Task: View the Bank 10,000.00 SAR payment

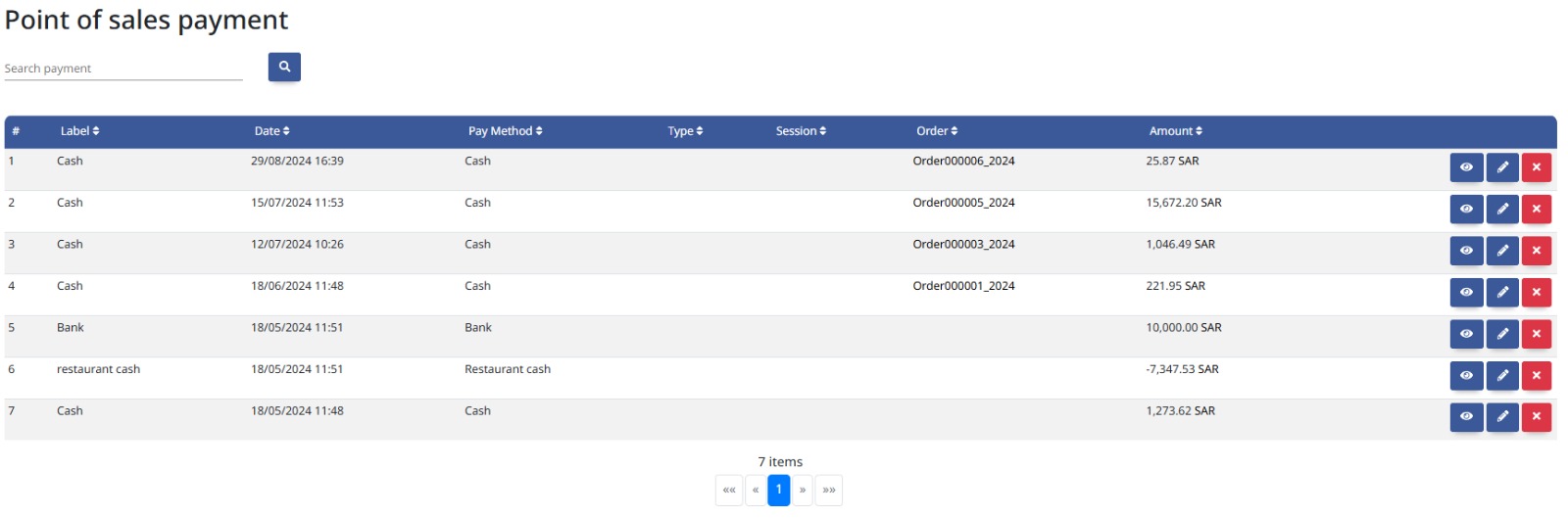Action: [1466, 334]
